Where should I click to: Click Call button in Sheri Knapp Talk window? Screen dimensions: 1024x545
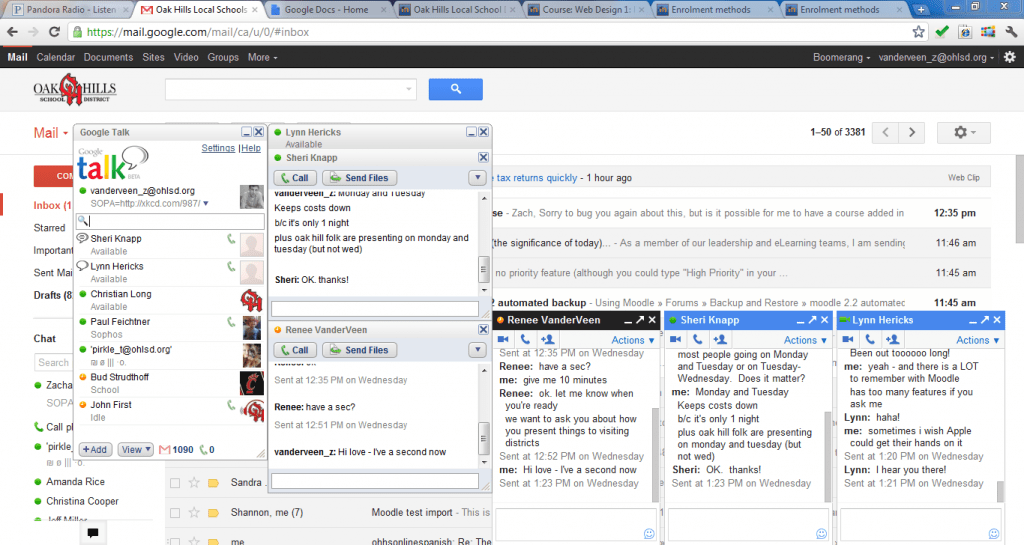point(295,178)
